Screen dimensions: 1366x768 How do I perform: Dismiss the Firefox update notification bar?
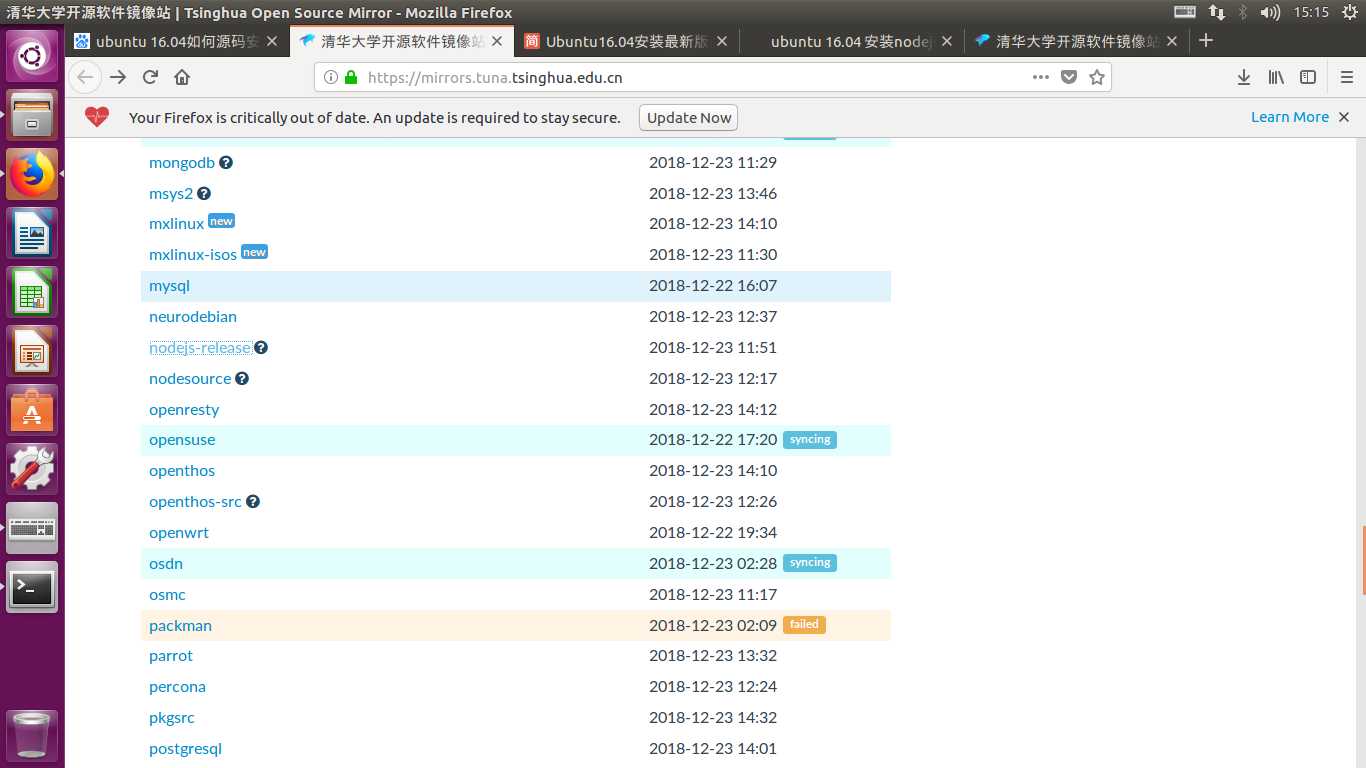coord(1344,117)
